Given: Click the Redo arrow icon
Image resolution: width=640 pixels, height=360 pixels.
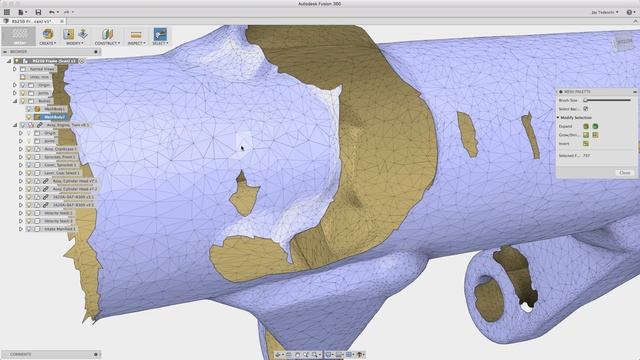Looking at the screenshot, I should click(67, 12).
